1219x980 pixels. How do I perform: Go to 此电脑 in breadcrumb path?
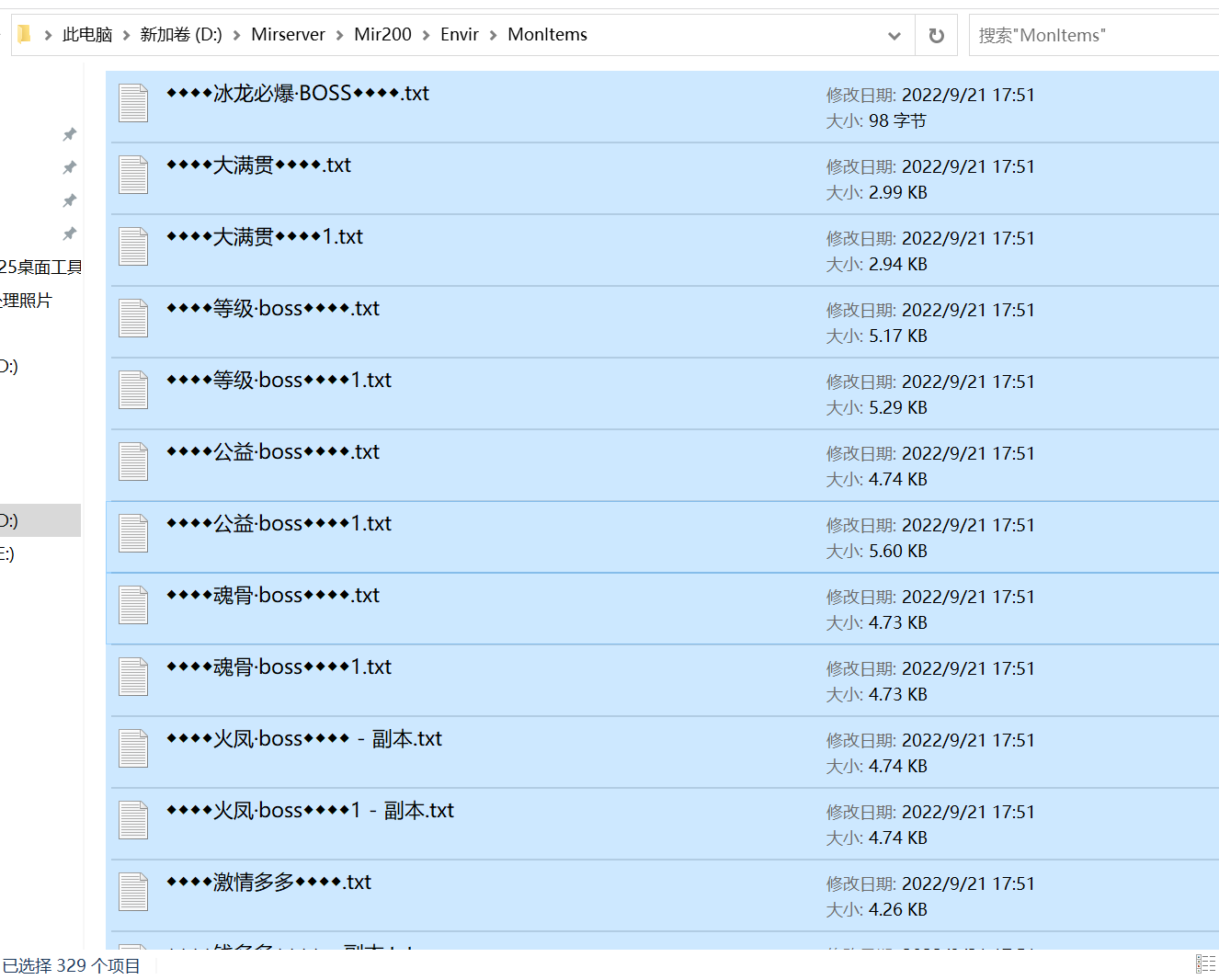pos(87,35)
